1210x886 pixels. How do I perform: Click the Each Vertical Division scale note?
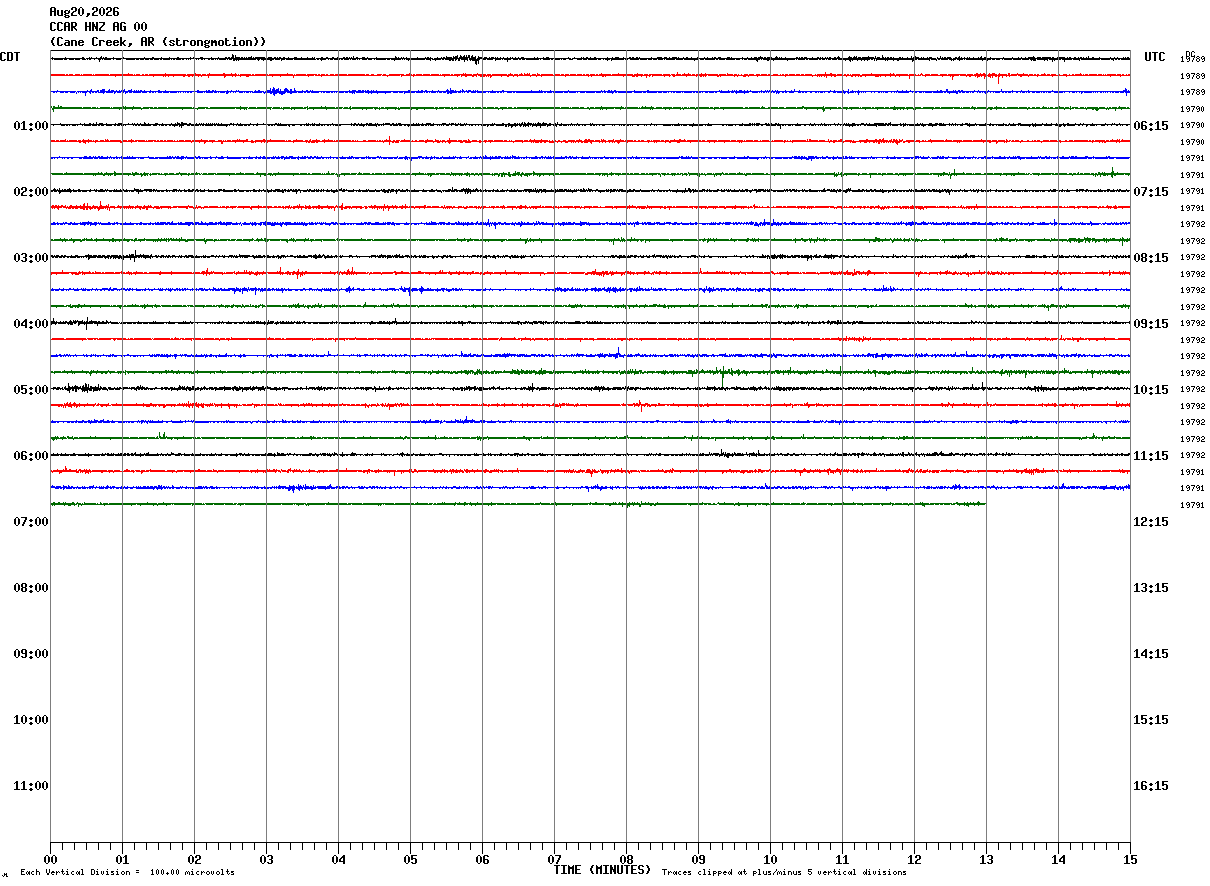tap(128, 873)
